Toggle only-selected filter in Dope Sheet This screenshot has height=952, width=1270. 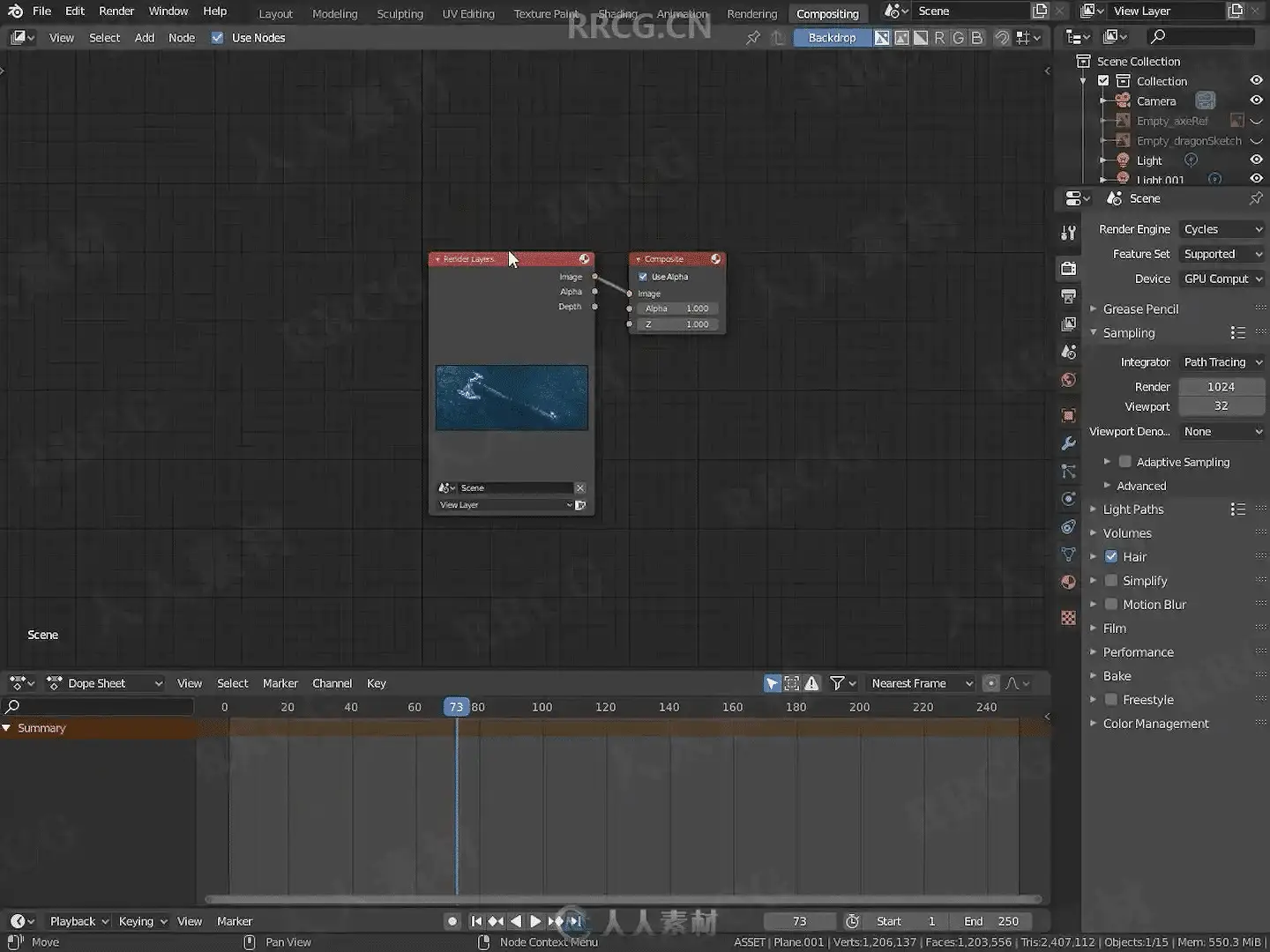click(772, 683)
